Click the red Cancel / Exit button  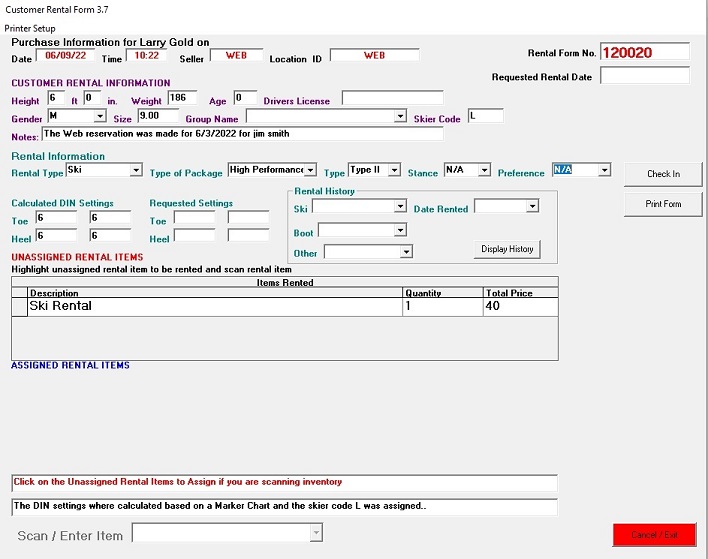tap(653, 535)
